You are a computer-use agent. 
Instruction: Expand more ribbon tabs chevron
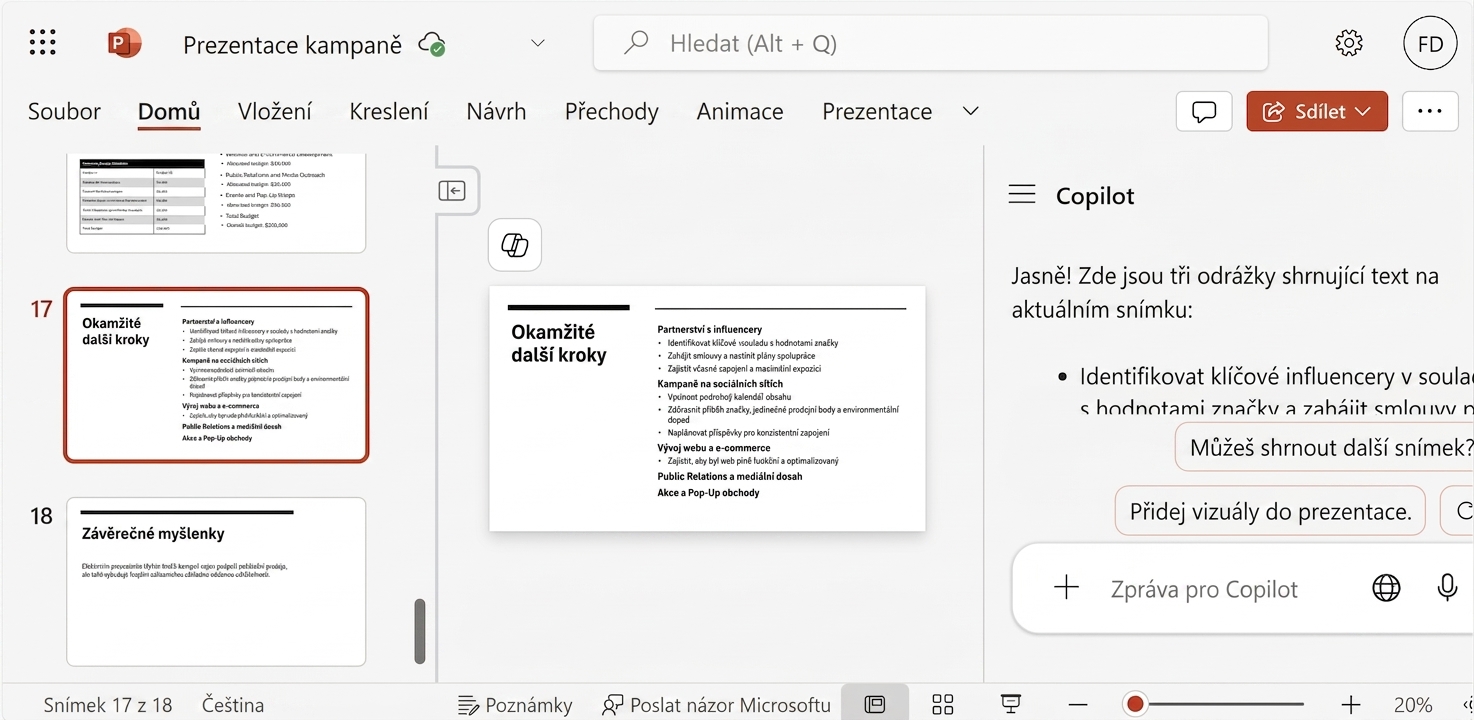970,111
